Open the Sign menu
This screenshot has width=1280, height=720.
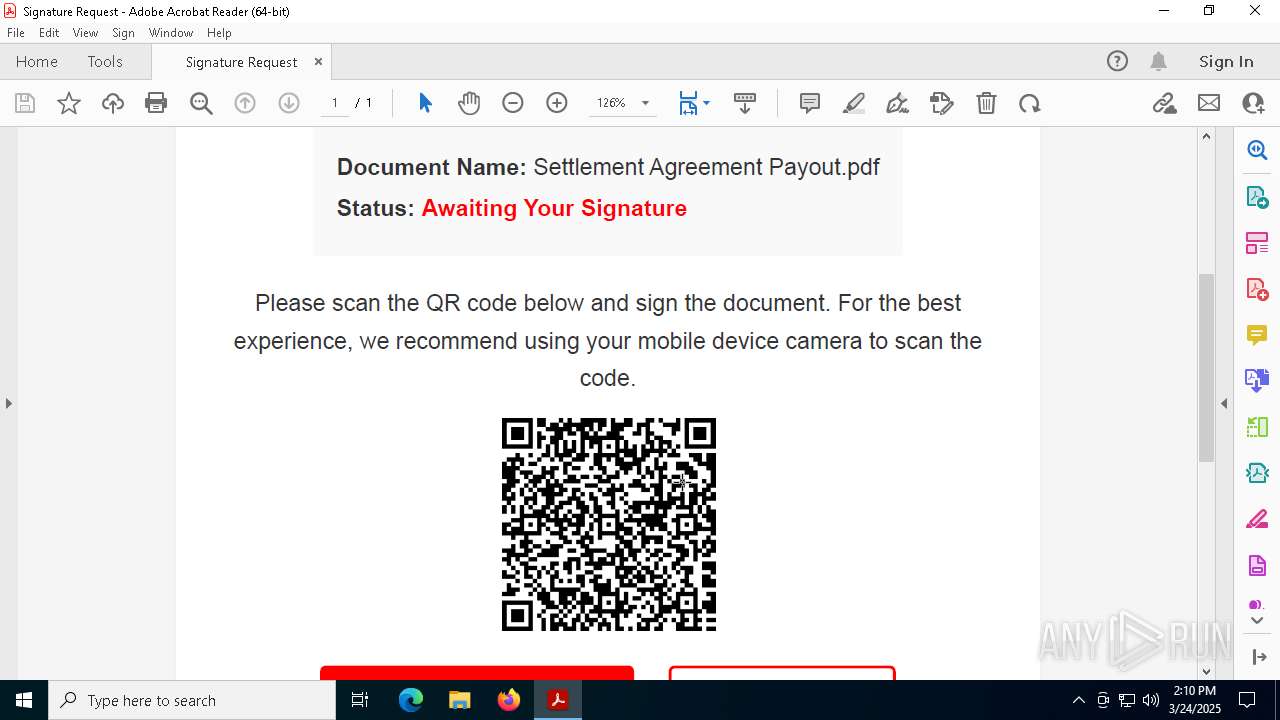123,33
